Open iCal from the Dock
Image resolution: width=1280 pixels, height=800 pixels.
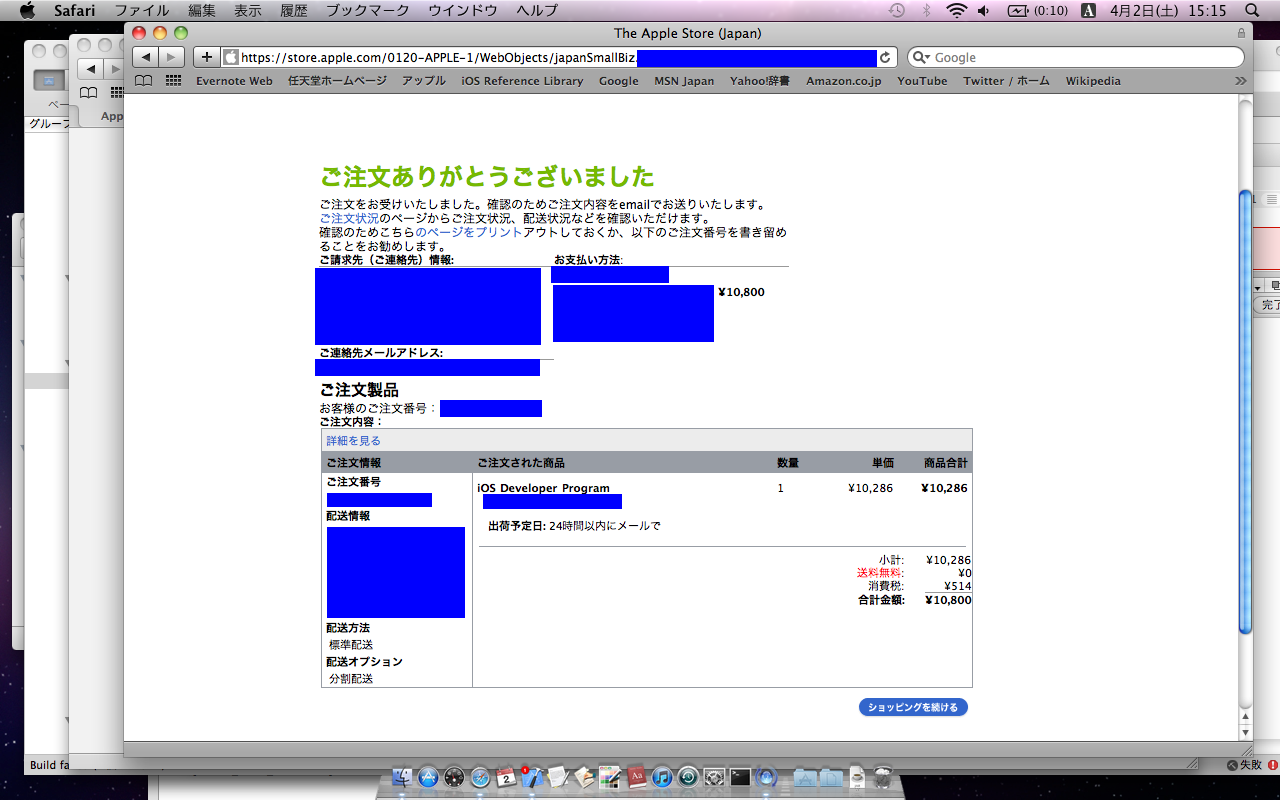click(x=506, y=777)
